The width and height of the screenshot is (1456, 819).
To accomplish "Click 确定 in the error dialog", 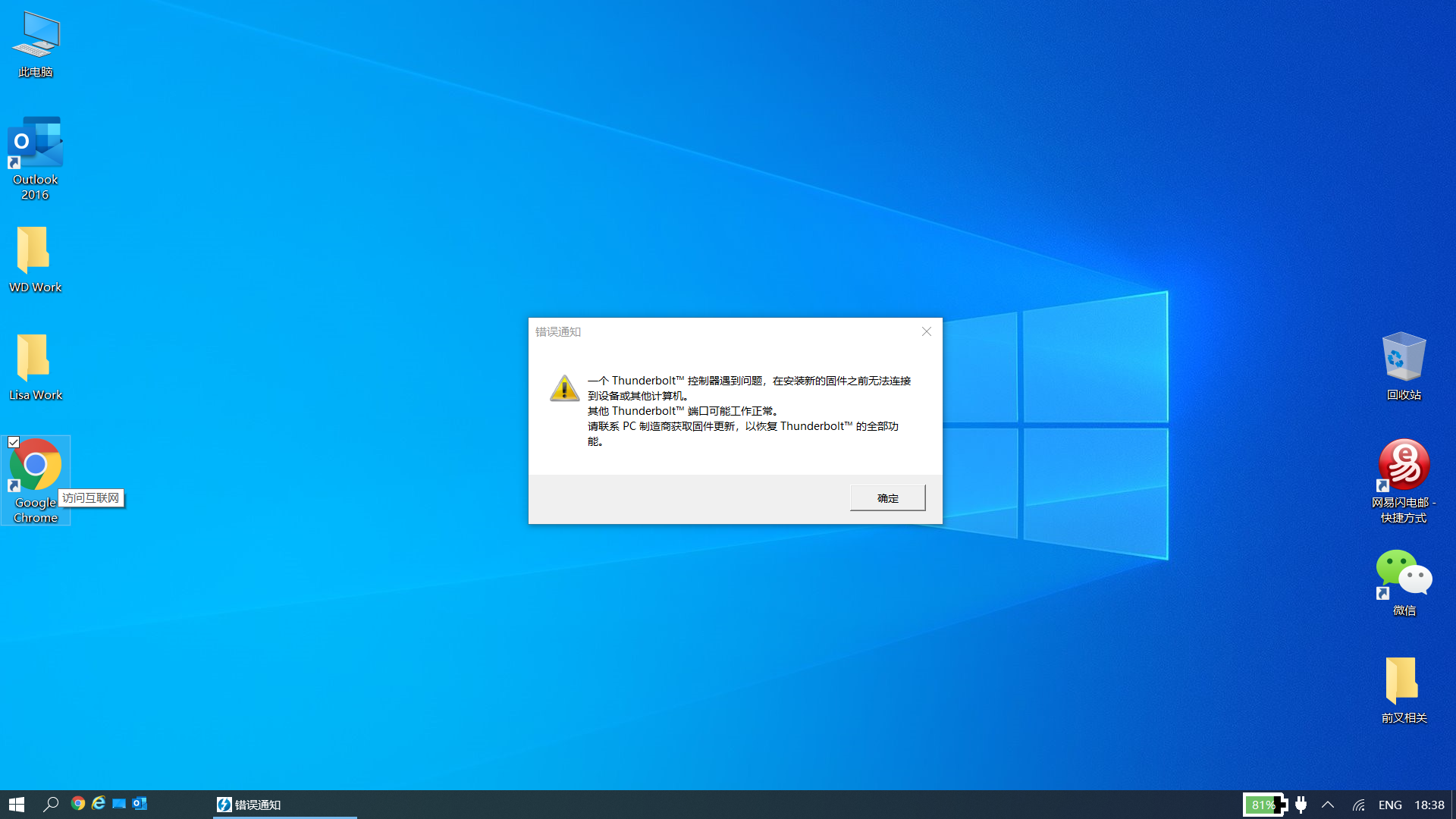I will coord(887,498).
